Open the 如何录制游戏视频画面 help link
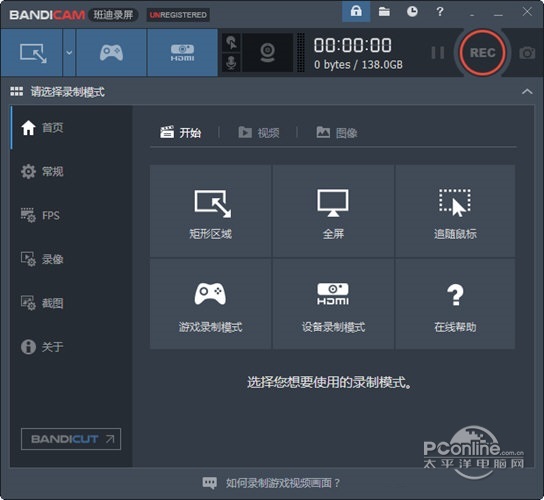 pyautogui.click(x=283, y=483)
